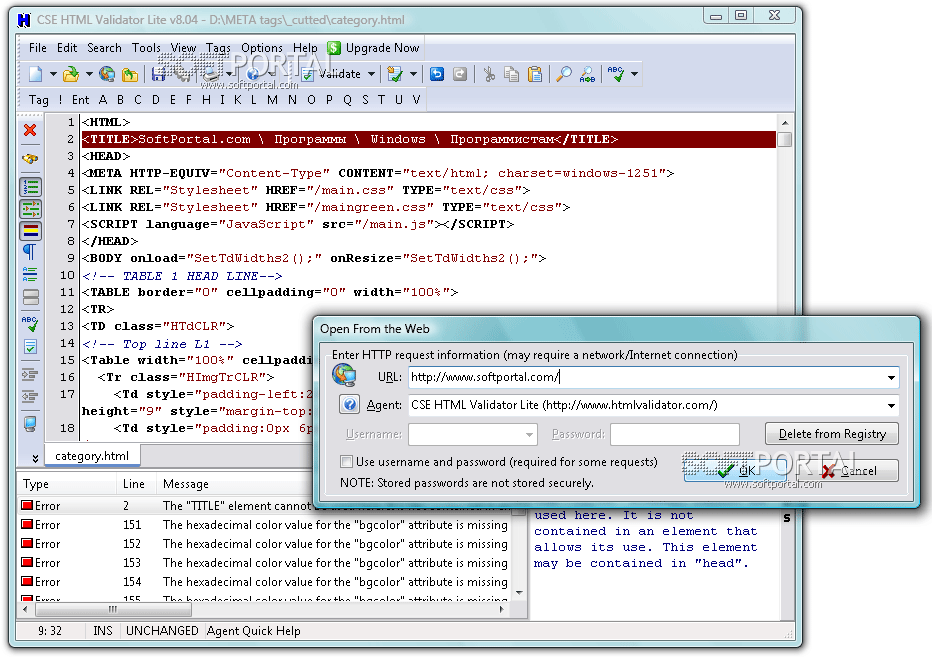Click the checklist toolbar icon beside Validate
Viewport: 932px width, 661px height.
(x=394, y=74)
